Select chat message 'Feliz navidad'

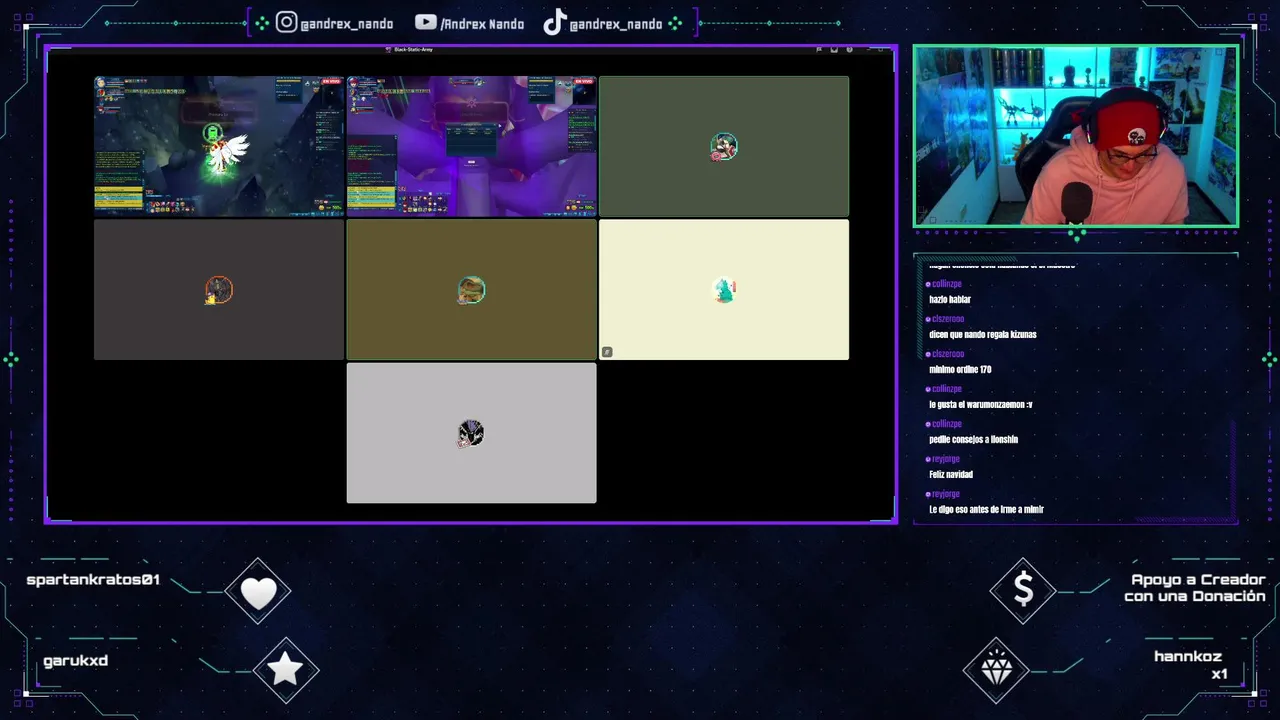coord(951,474)
